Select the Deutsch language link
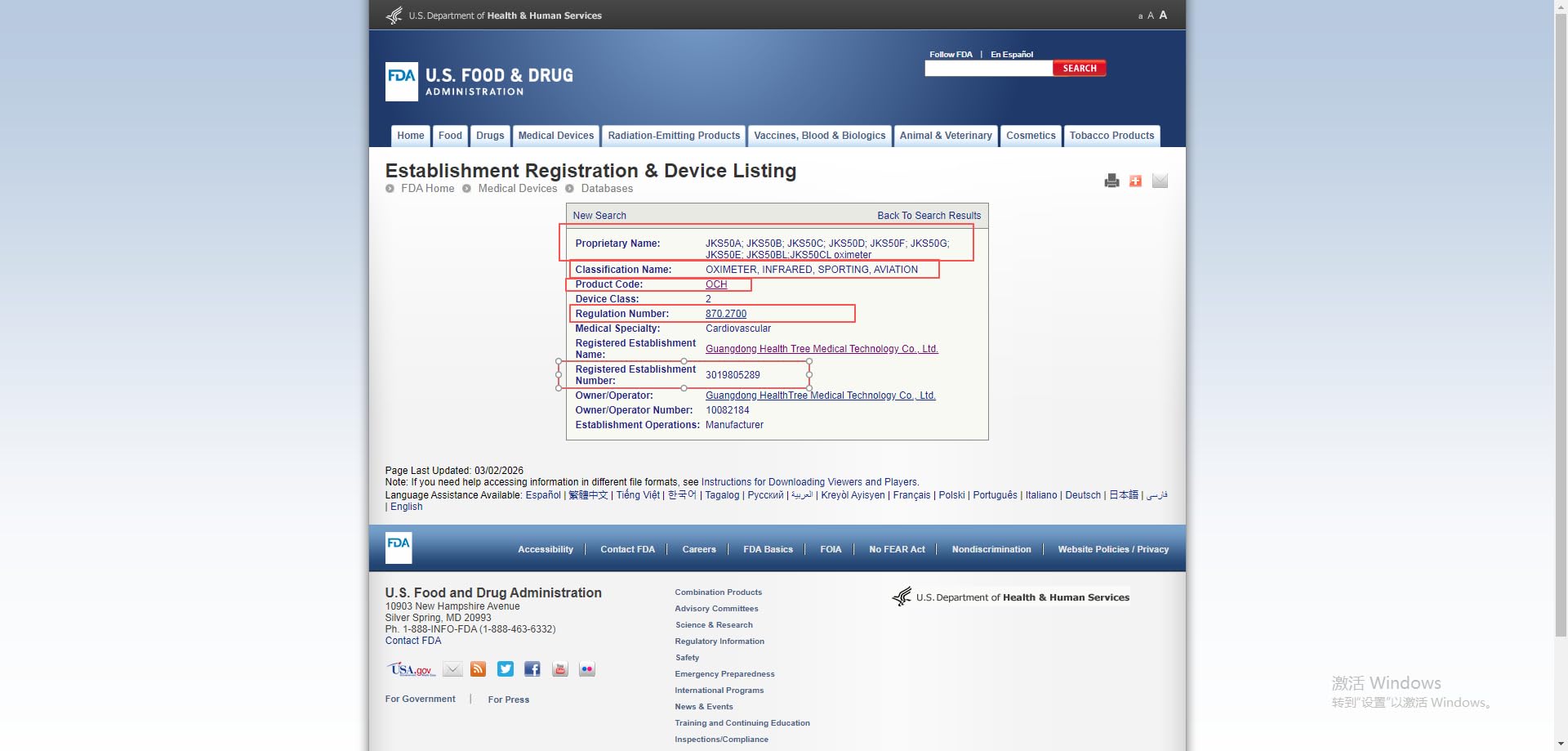1568x751 pixels. pos(1083,495)
